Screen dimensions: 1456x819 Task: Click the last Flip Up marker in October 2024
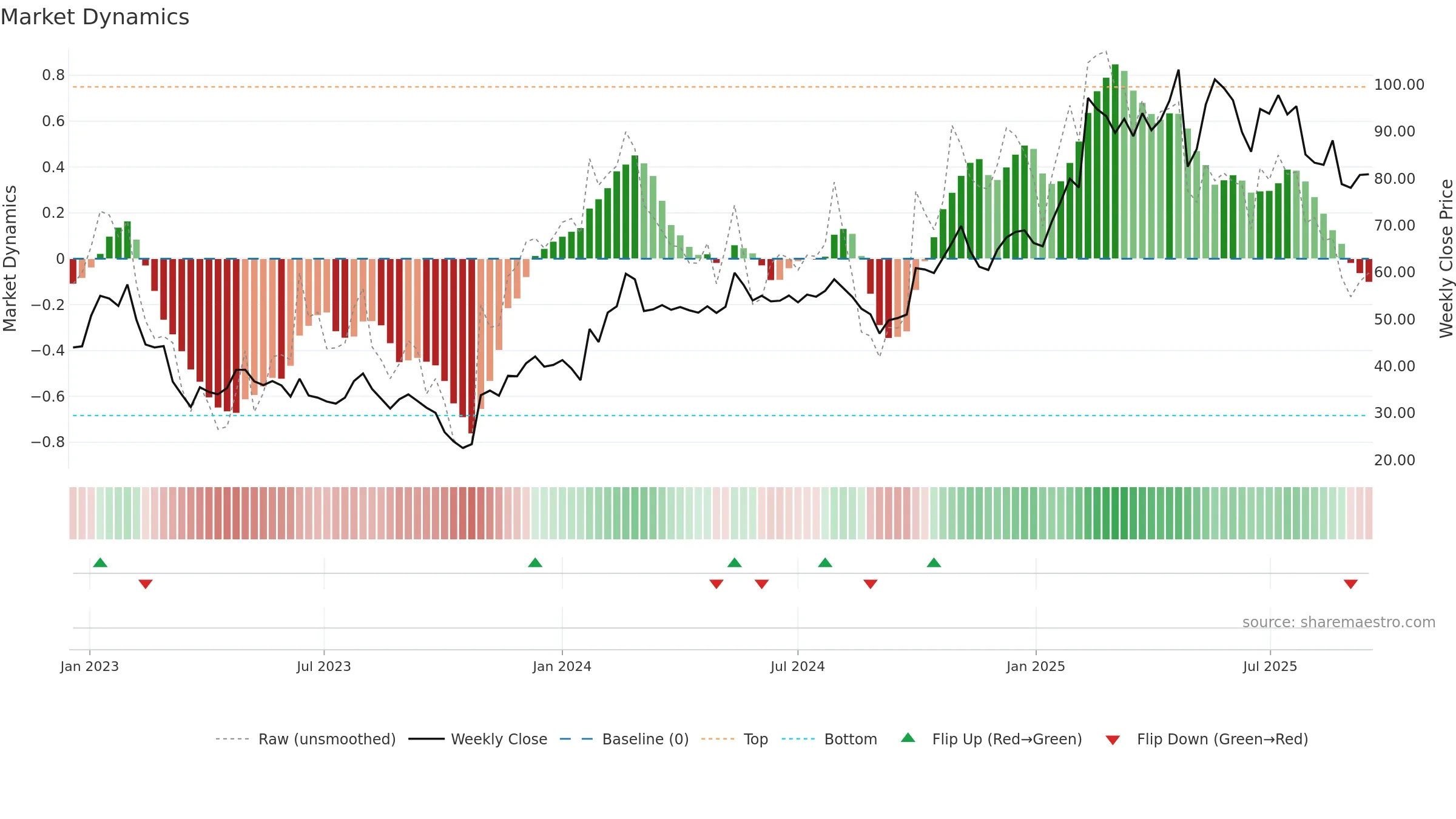coord(934,562)
